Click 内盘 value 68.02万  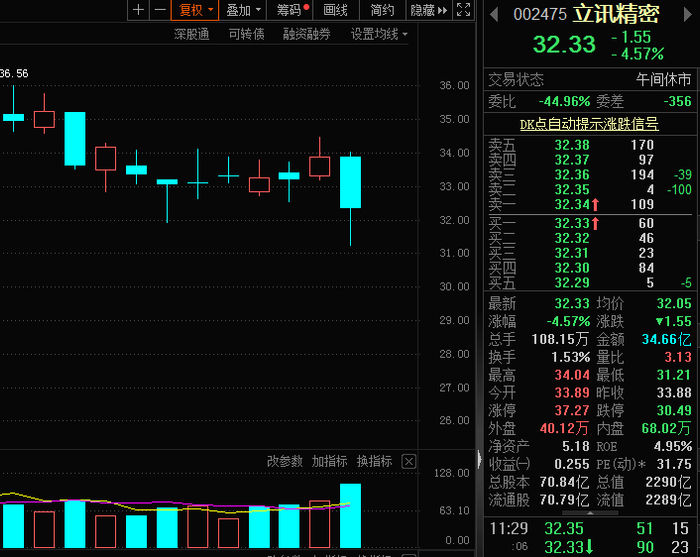click(666, 428)
